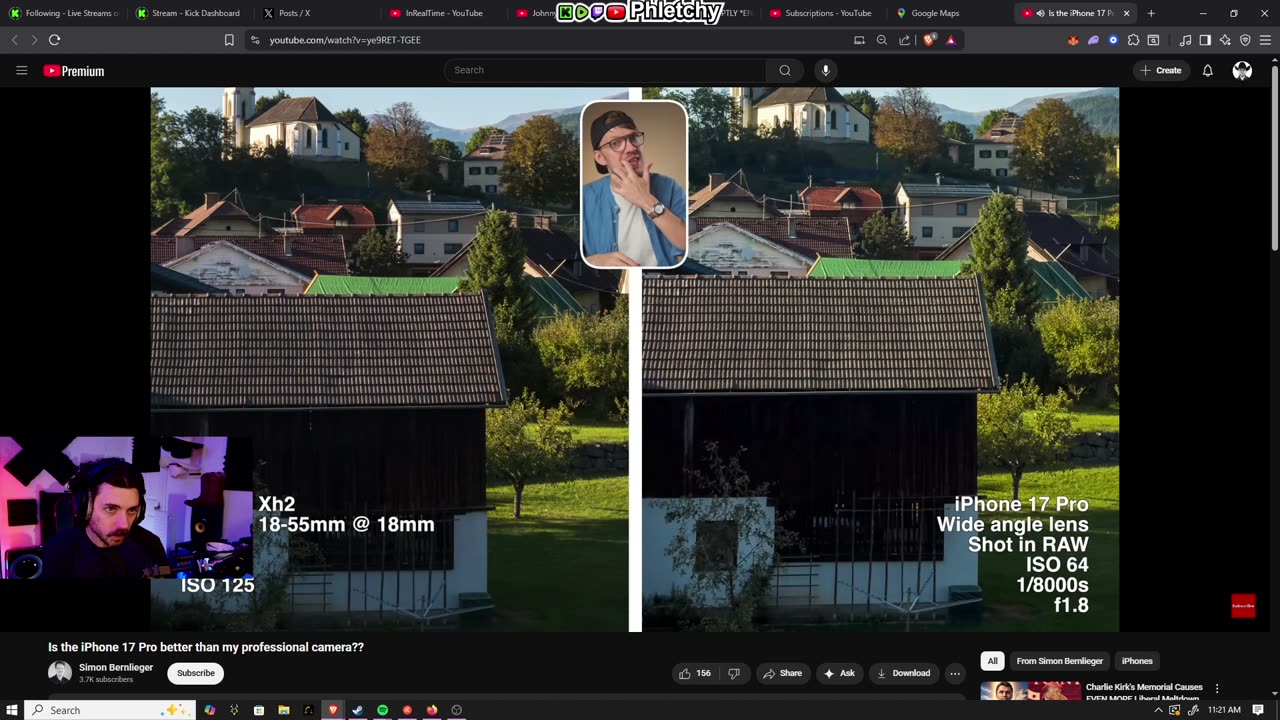Open the YouTube guide hamburger menu
This screenshot has width=1280, height=720.
pyautogui.click(x=21, y=71)
